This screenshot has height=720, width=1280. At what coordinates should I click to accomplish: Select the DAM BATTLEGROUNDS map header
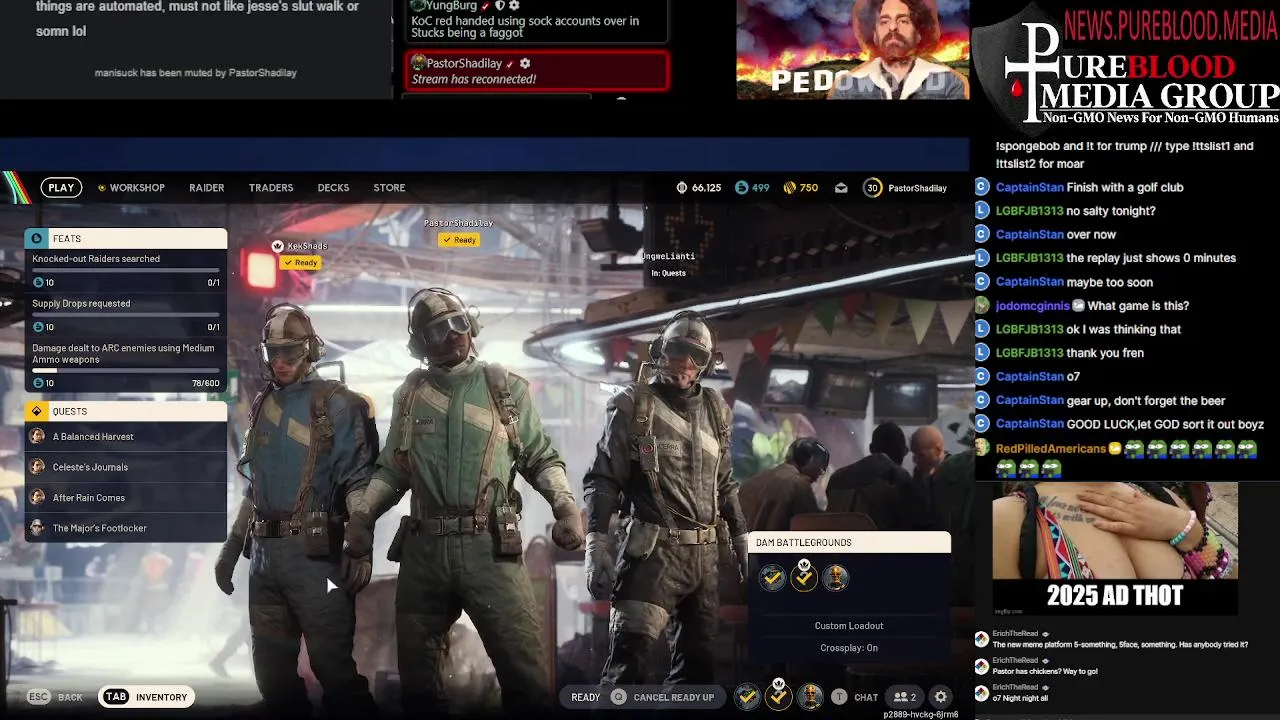(849, 543)
